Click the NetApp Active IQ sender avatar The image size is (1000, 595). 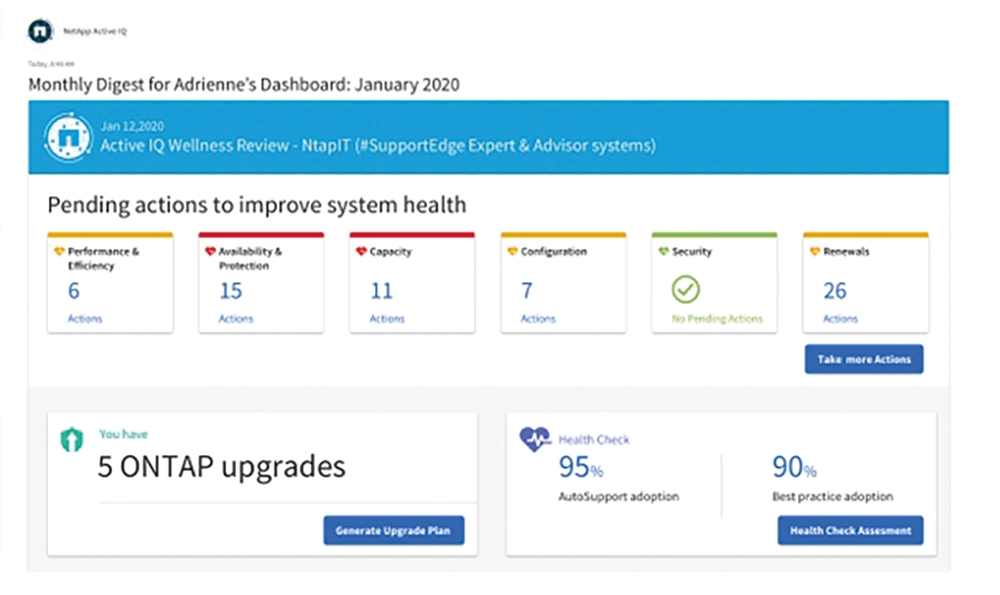[40, 31]
